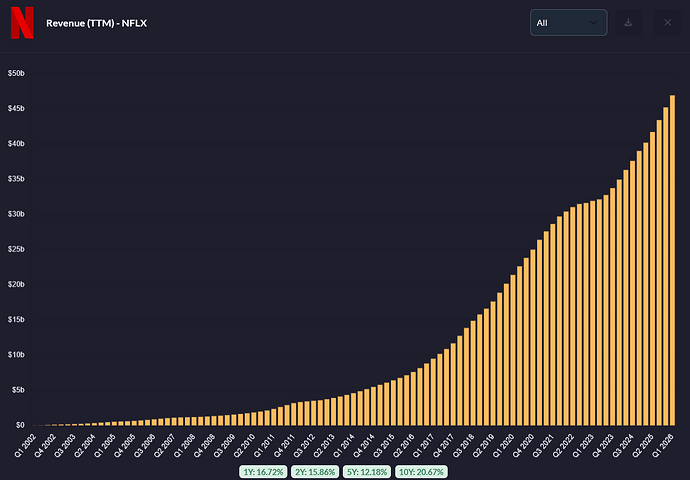
Task: Click the Q4 2014 axis label
Action: click(x=364, y=446)
